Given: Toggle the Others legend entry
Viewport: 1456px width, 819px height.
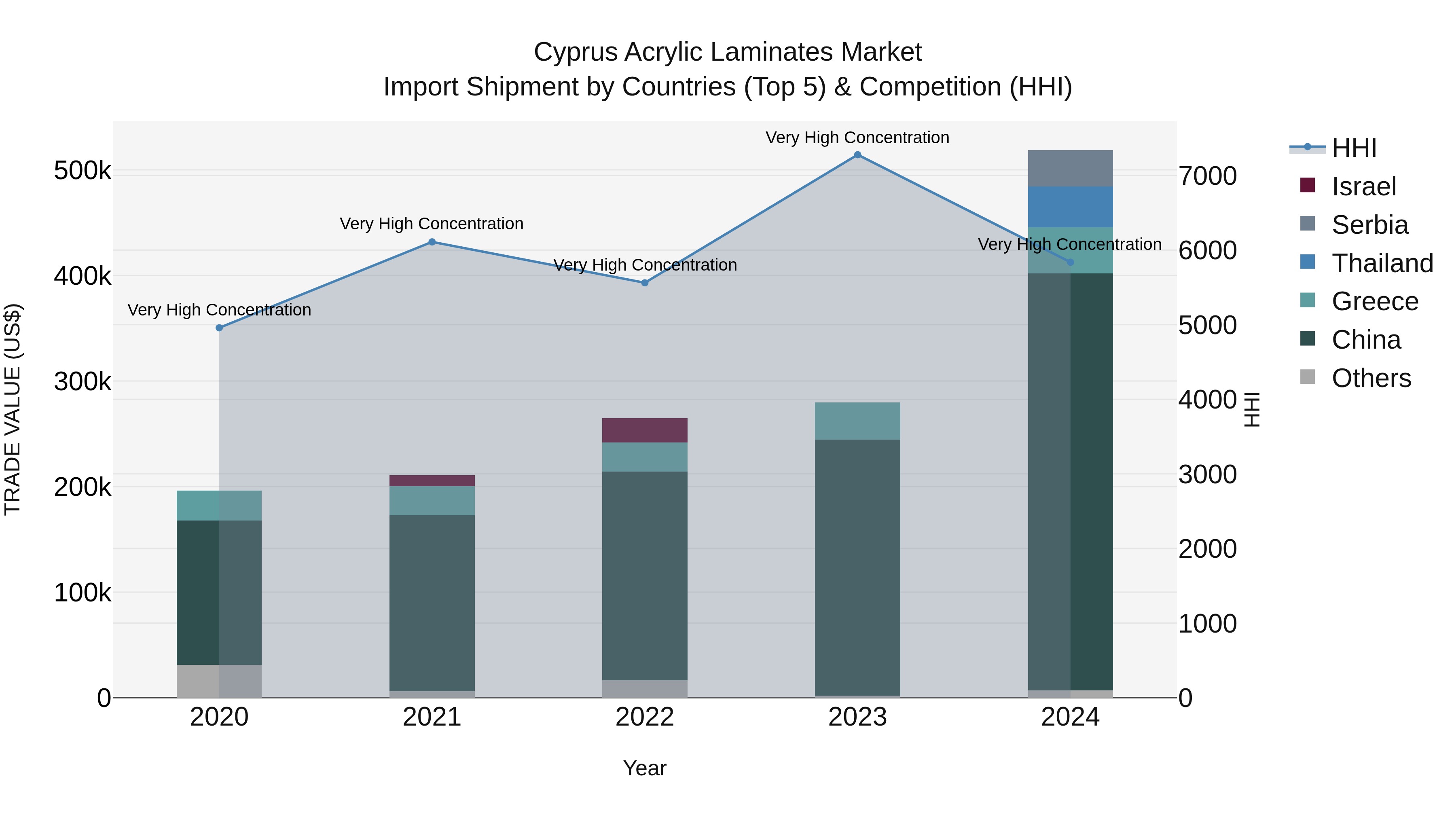Looking at the screenshot, I should point(1355,378).
